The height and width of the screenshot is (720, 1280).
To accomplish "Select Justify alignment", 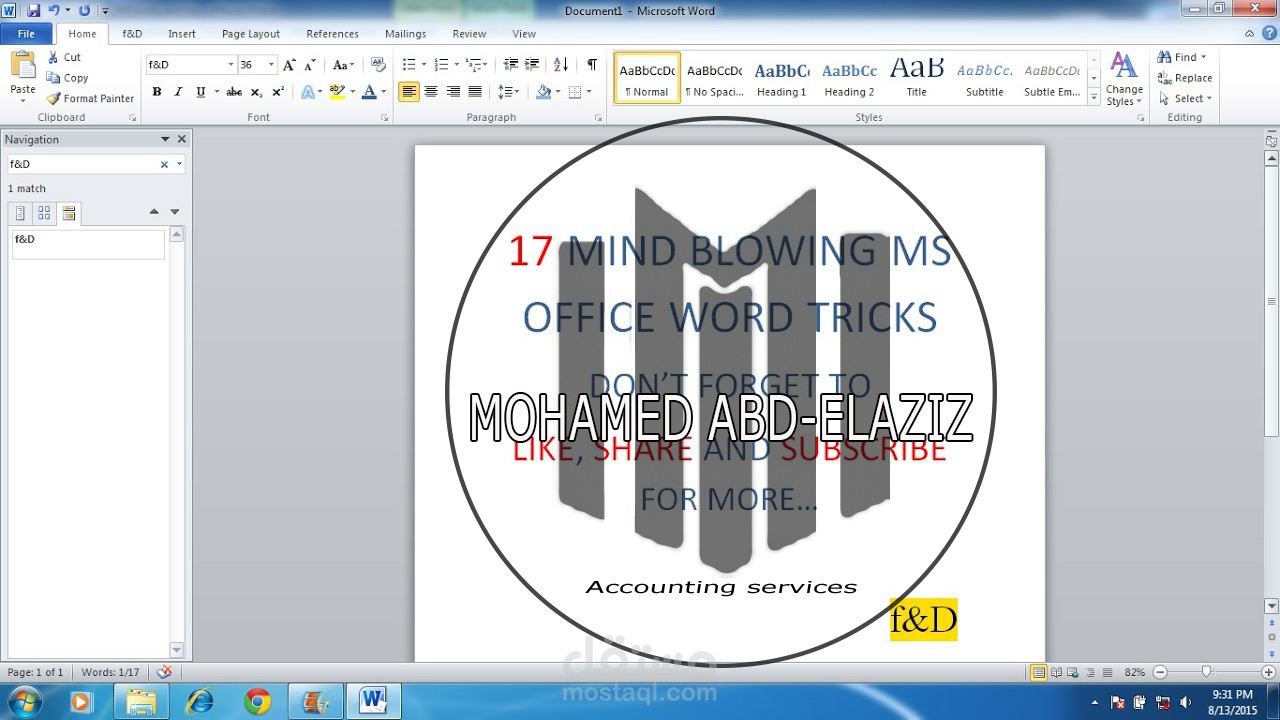I will 475,92.
